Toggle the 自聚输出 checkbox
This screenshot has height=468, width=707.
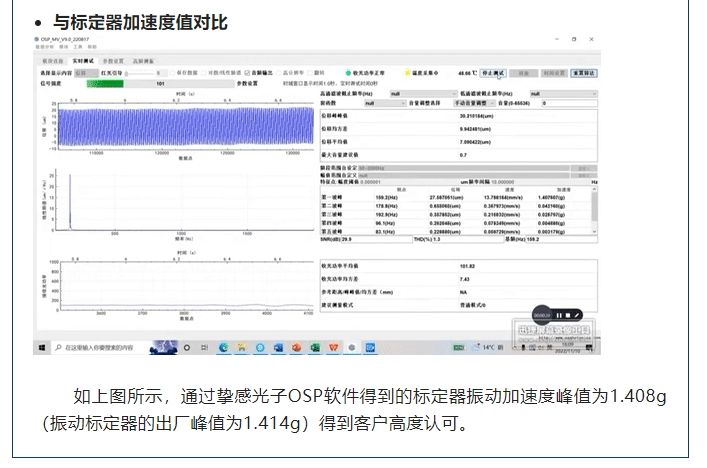[x=247, y=73]
